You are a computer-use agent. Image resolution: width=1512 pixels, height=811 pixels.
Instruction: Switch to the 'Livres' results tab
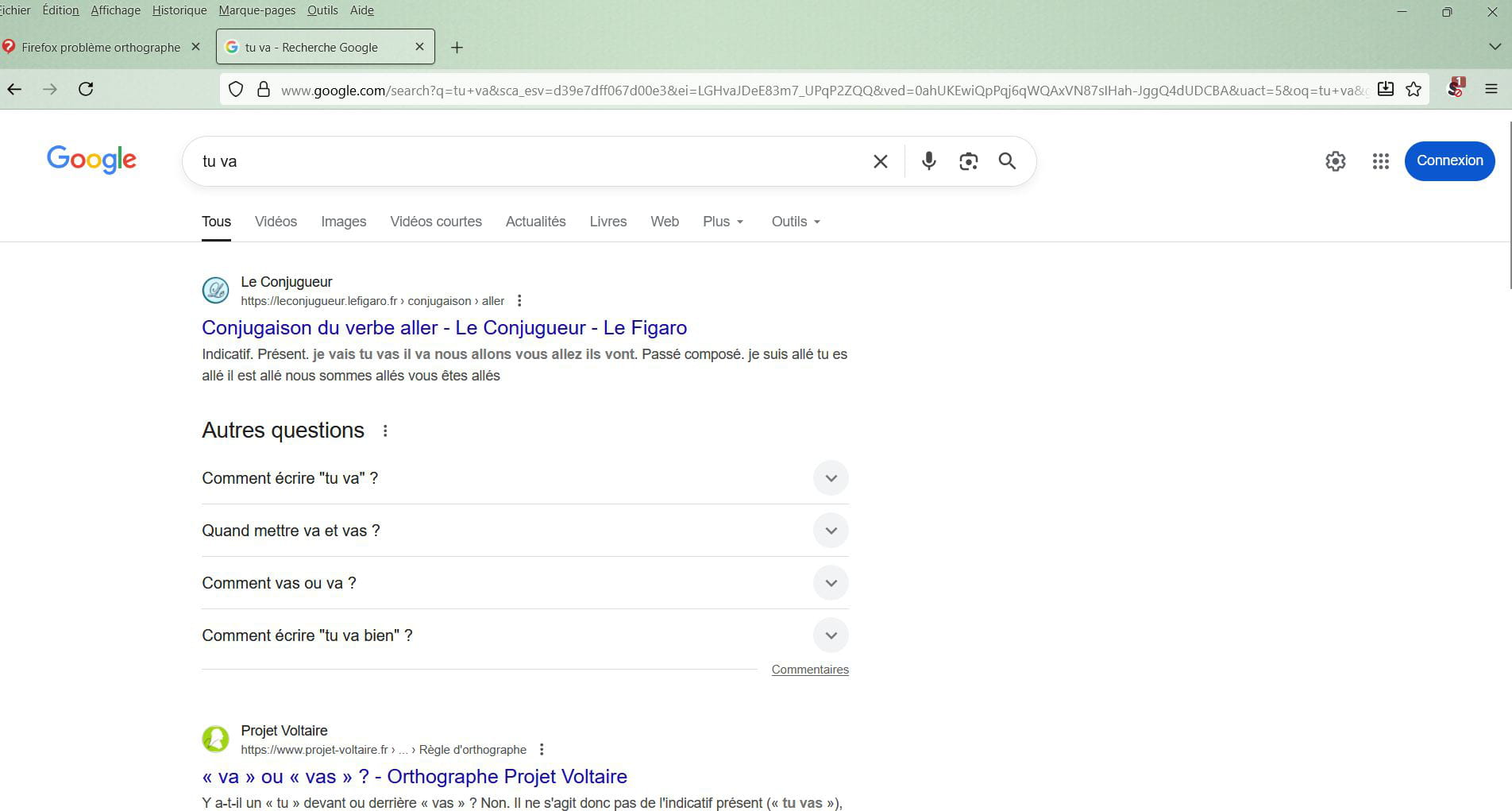[608, 222]
